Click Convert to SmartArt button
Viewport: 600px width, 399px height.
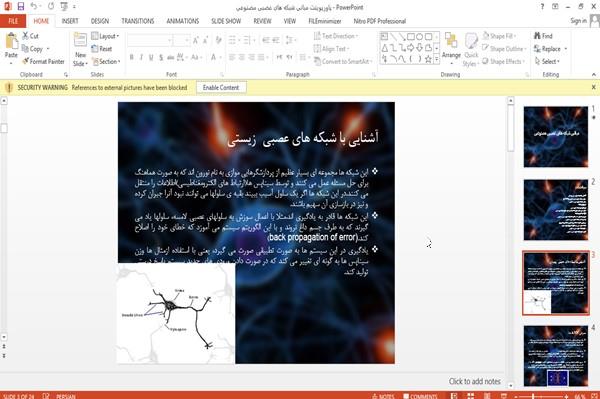pos(343,61)
